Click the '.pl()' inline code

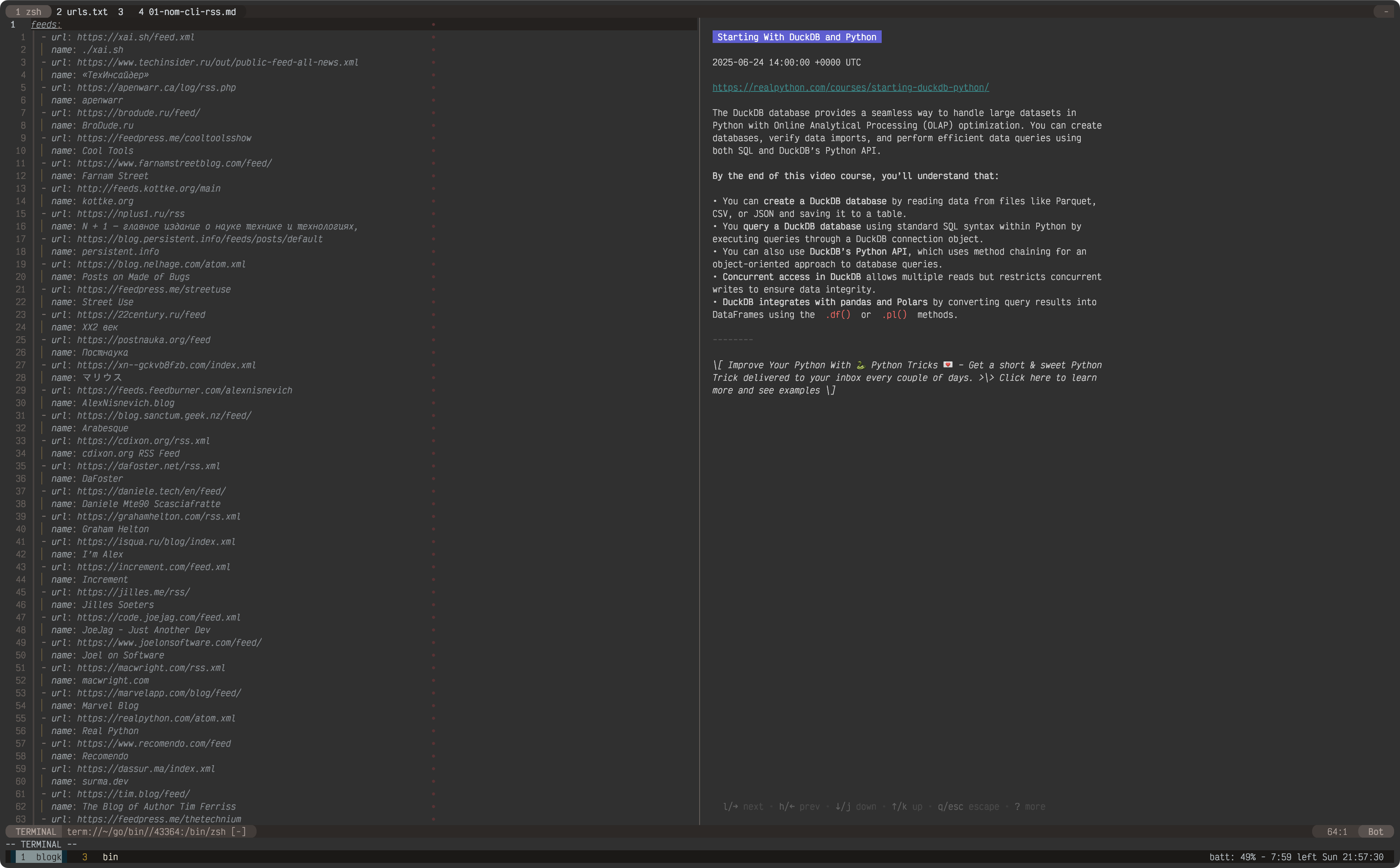tap(894, 315)
